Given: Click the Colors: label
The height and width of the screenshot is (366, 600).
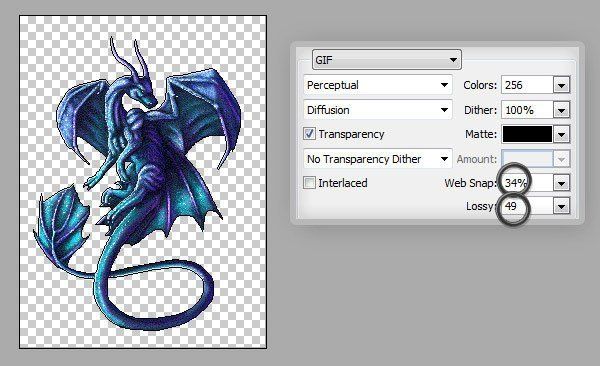Looking at the screenshot, I should [x=480, y=85].
